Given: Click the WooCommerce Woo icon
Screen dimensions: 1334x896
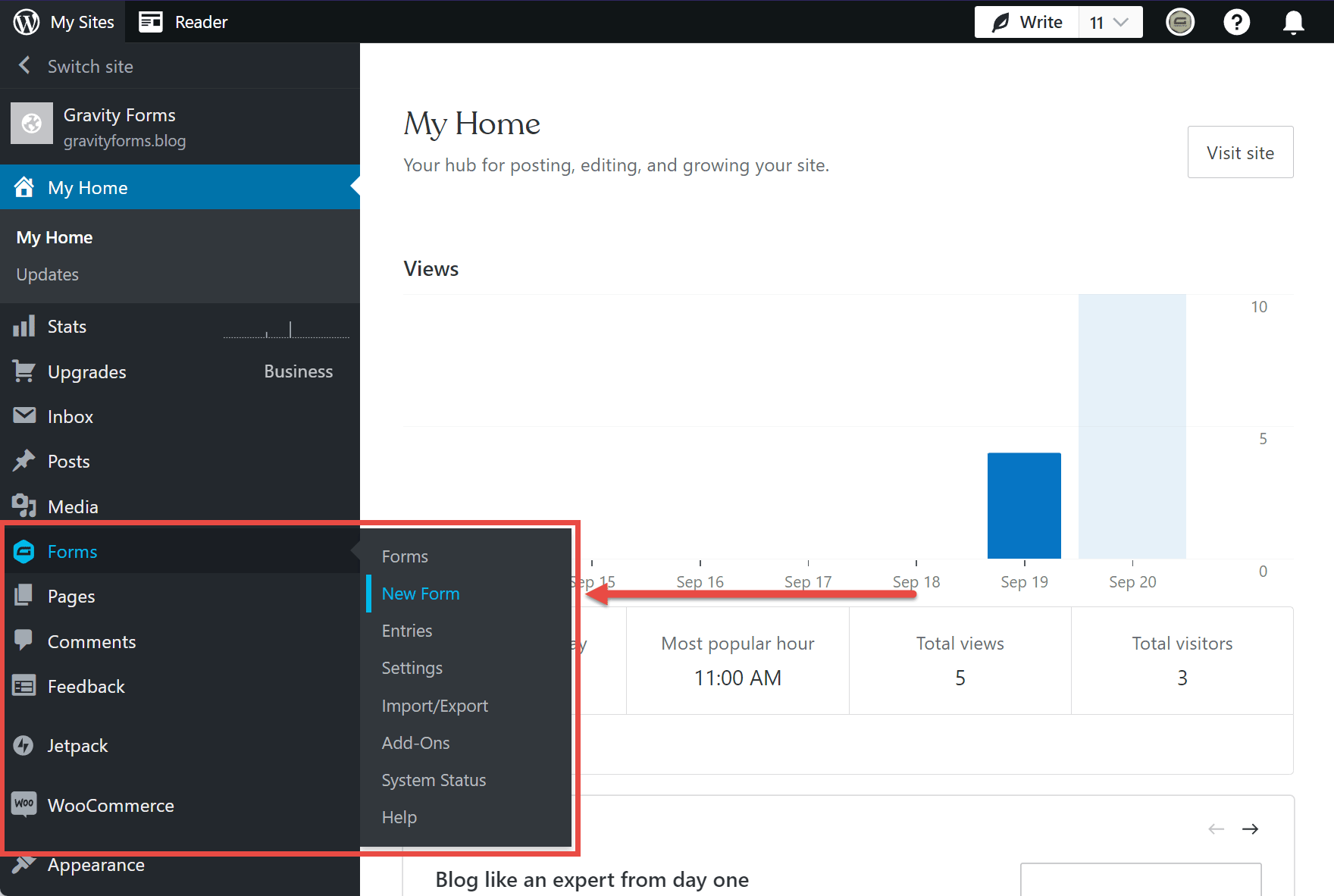Looking at the screenshot, I should click(24, 804).
